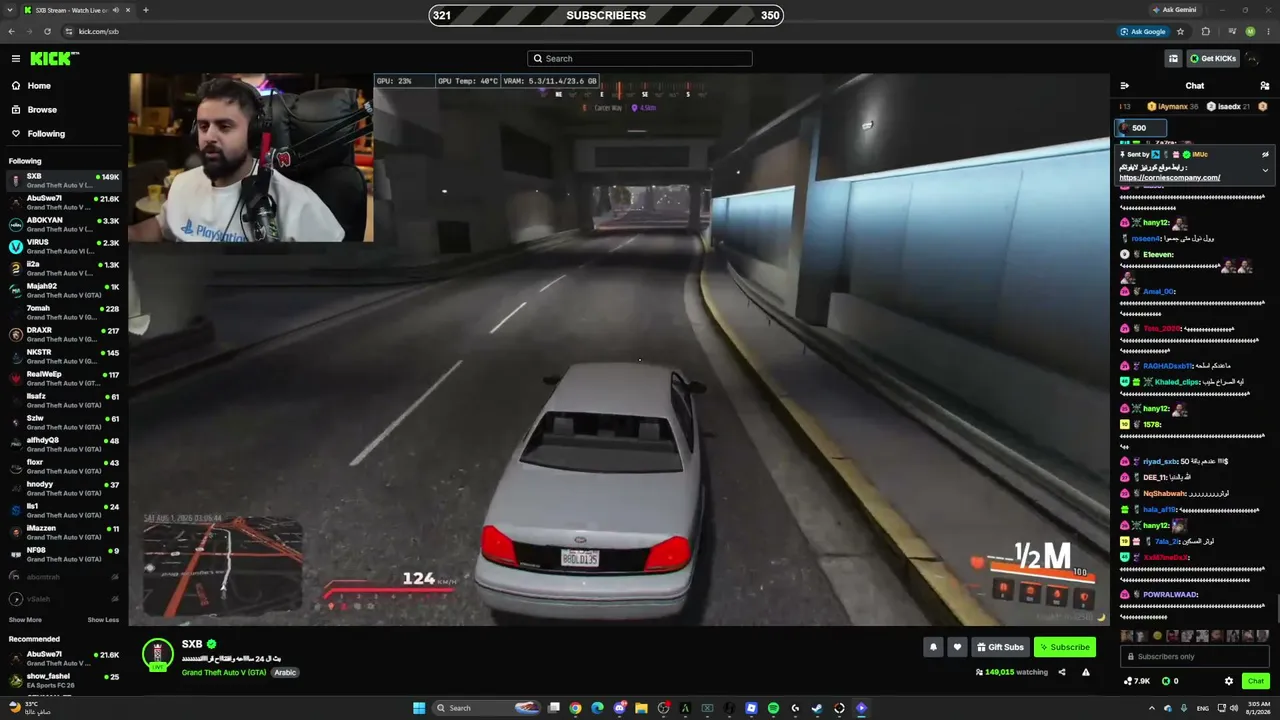Open the user profile avatar menu
Screen dimensions: 1280x720
1254,59
